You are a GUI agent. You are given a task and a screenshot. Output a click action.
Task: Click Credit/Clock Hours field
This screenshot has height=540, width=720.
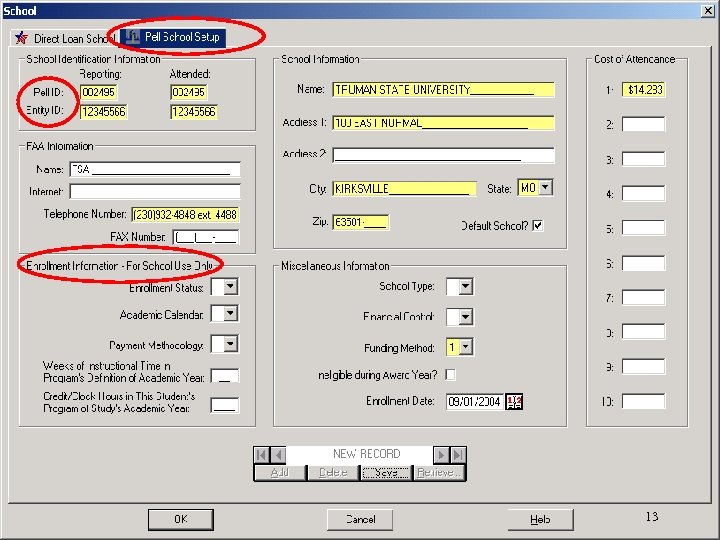pyautogui.click(x=225, y=405)
